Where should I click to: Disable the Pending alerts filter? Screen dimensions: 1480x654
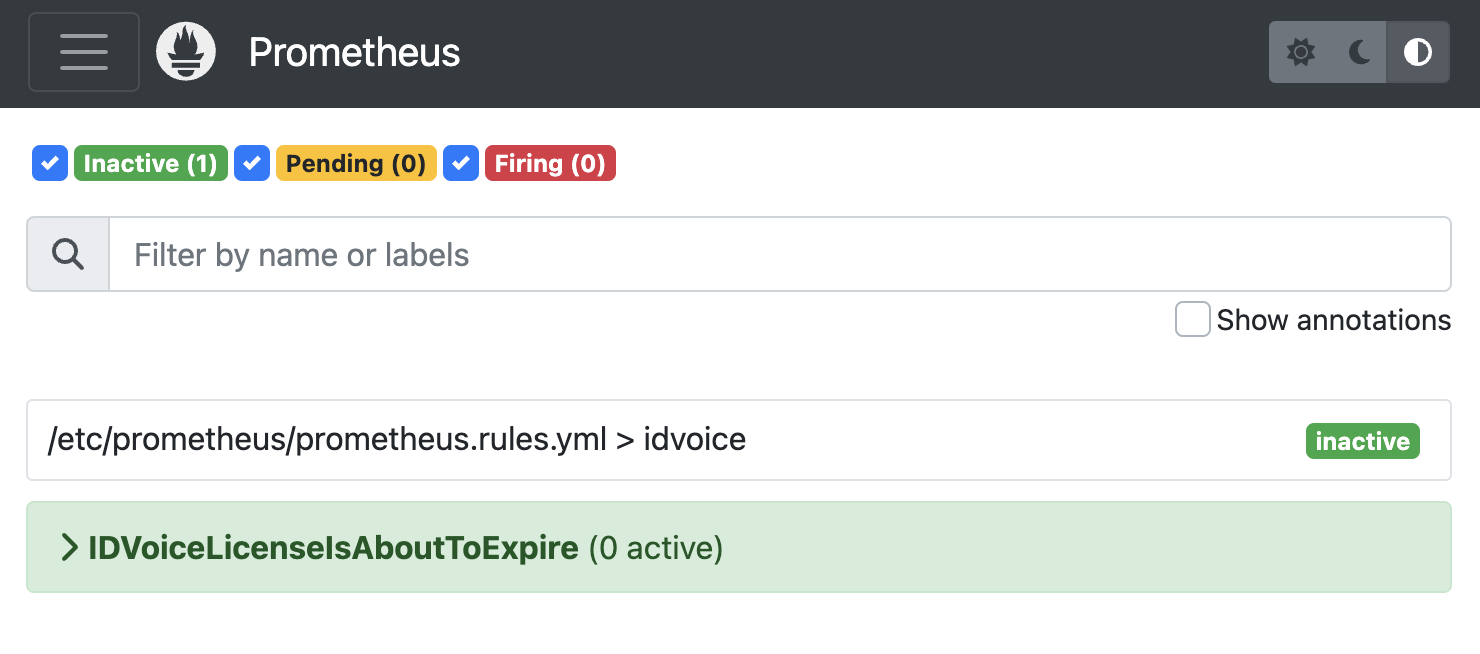pos(251,163)
